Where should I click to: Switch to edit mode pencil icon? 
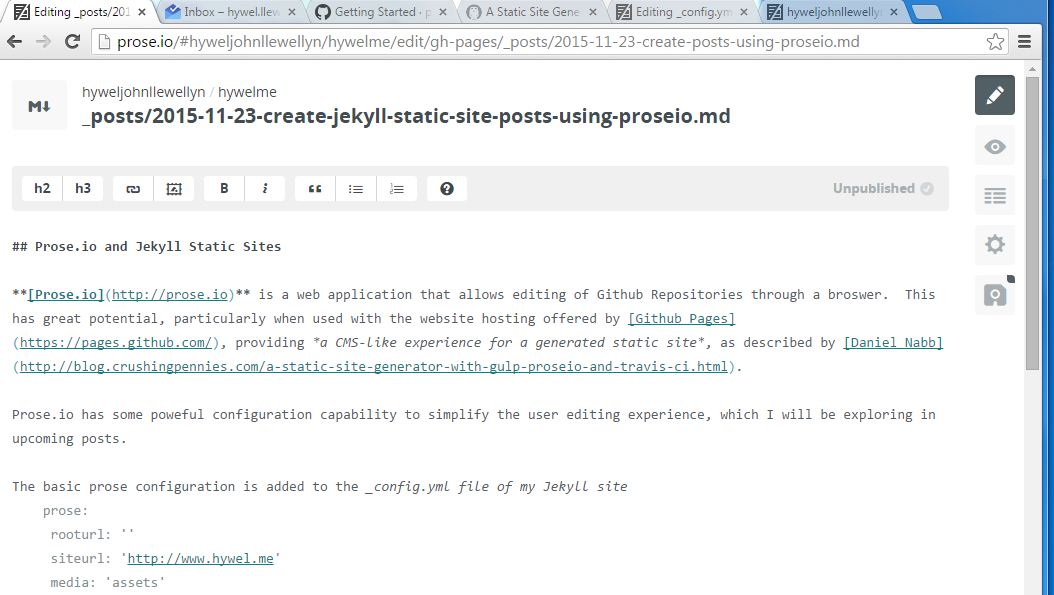[995, 95]
